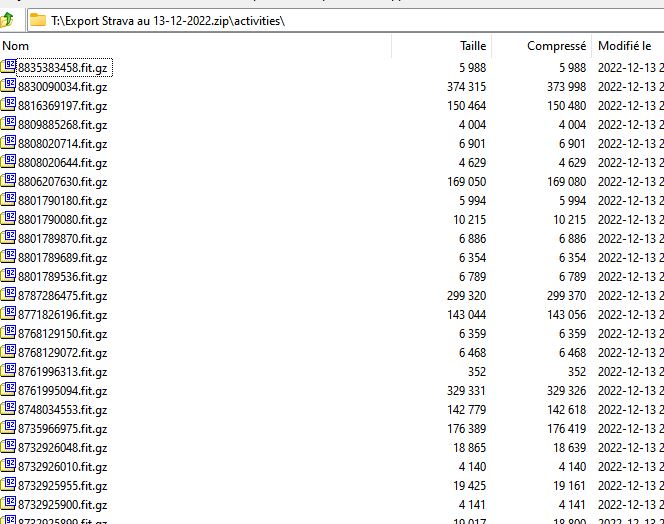The height and width of the screenshot is (524, 664).
Task: Click the archive path address field
Action: click(x=346, y=20)
